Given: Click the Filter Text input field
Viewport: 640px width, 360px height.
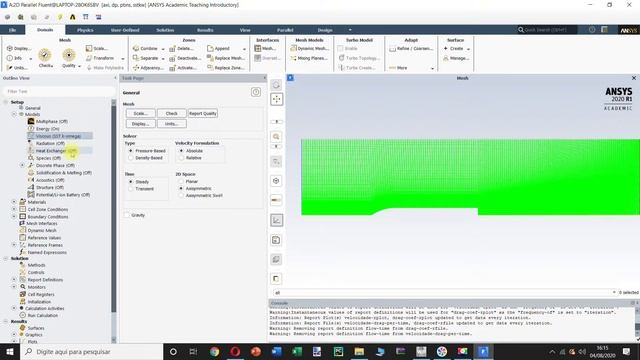Looking at the screenshot, I should click(x=58, y=91).
